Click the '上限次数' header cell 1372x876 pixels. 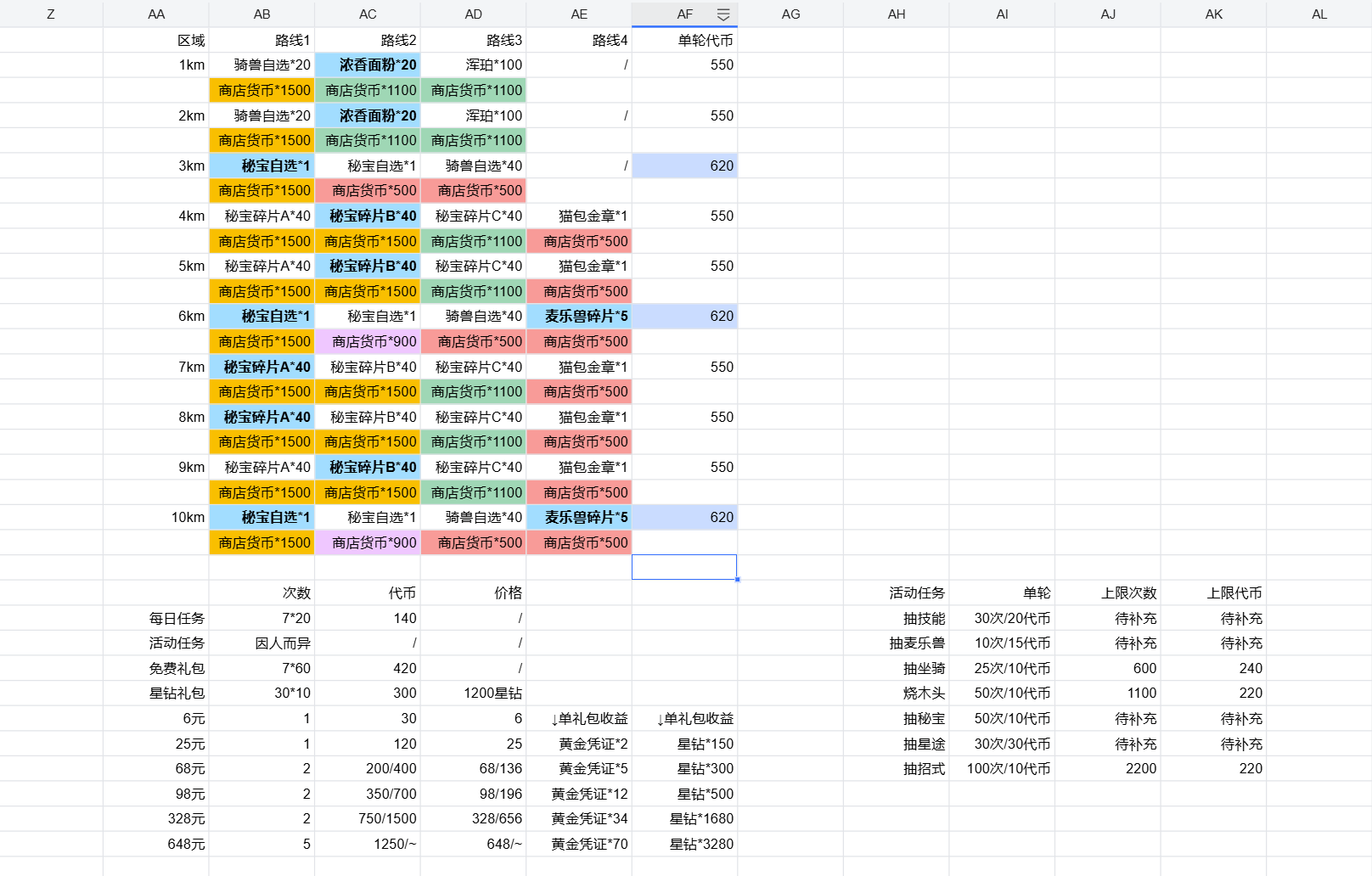pyautogui.click(x=1108, y=592)
